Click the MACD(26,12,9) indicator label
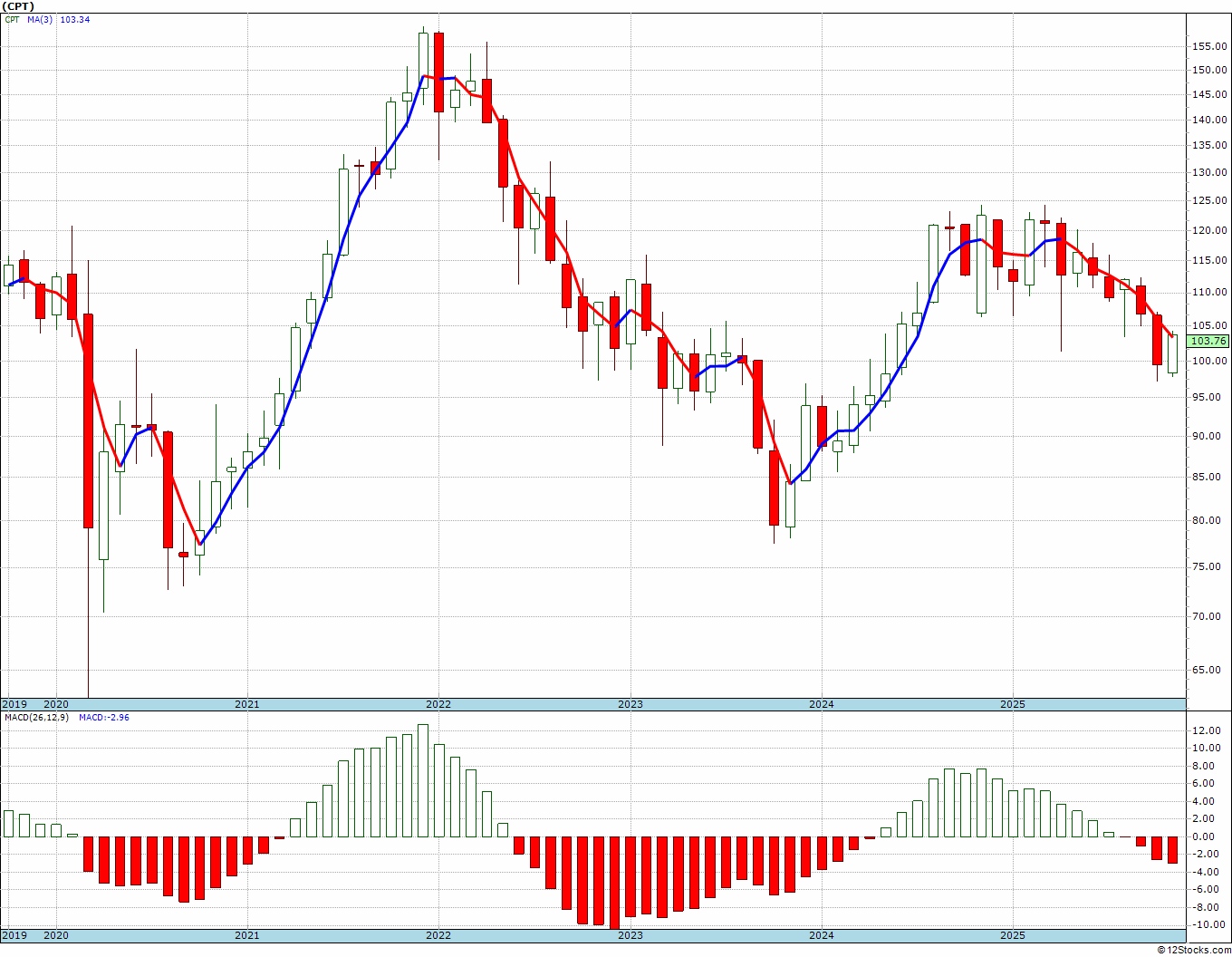 point(36,718)
